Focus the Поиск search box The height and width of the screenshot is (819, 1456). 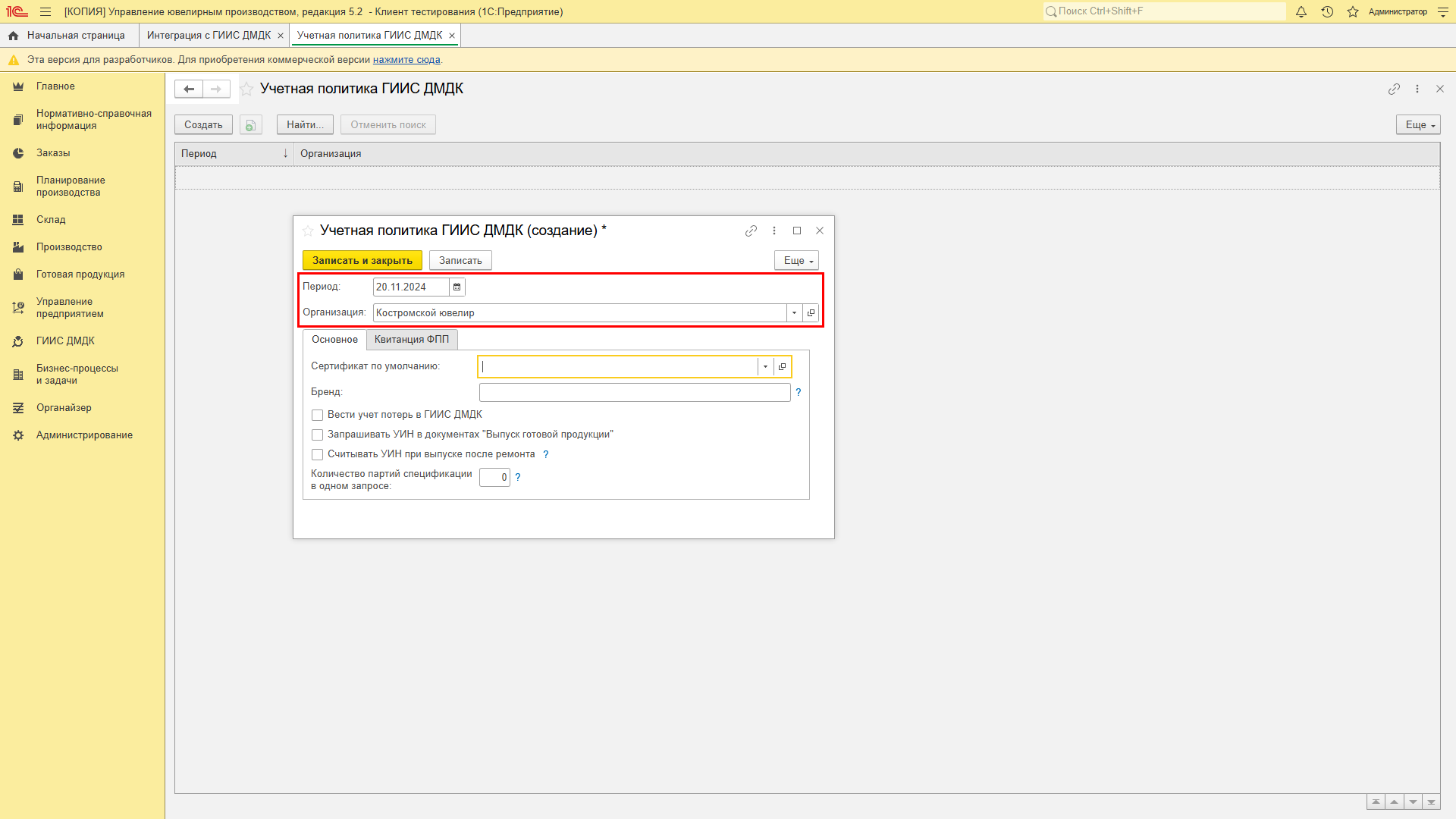tap(1164, 11)
